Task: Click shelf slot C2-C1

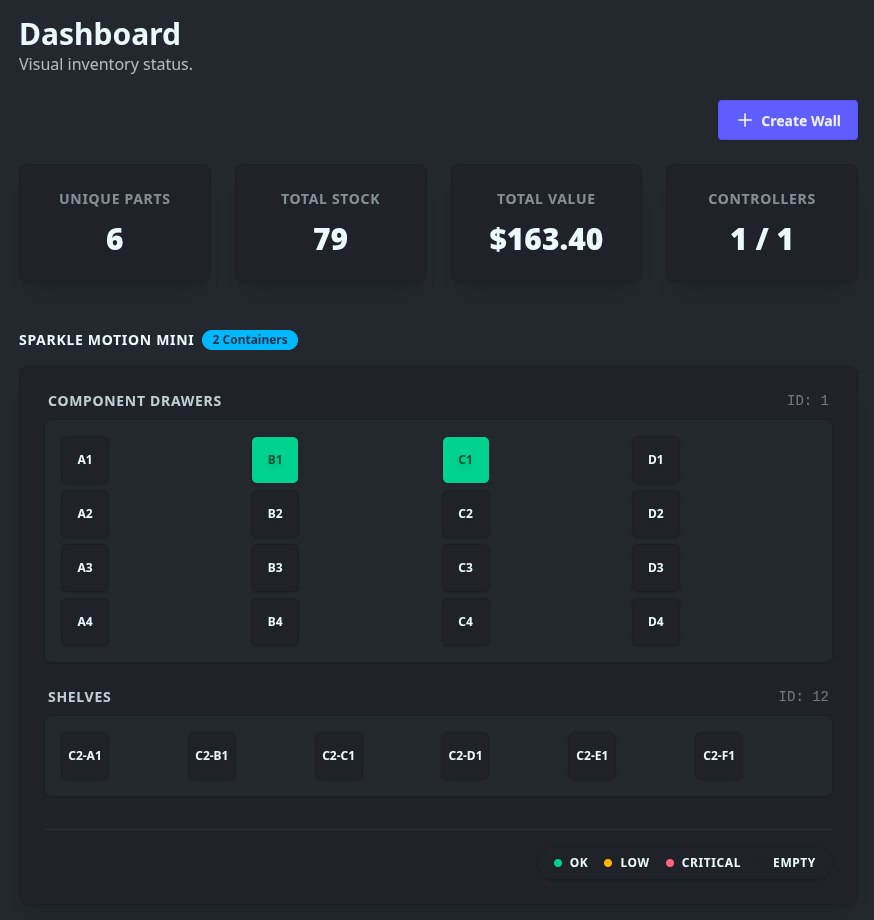Action: (339, 756)
